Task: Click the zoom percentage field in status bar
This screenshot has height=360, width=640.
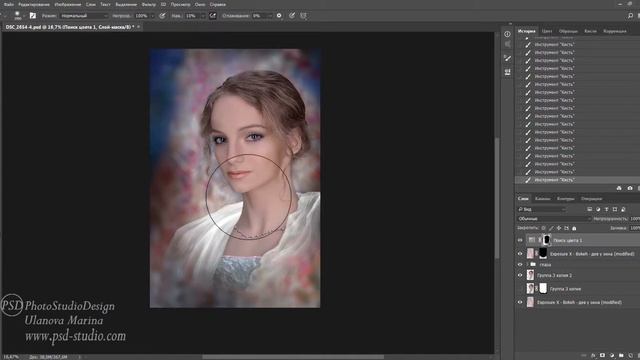Action: click(x=11, y=357)
